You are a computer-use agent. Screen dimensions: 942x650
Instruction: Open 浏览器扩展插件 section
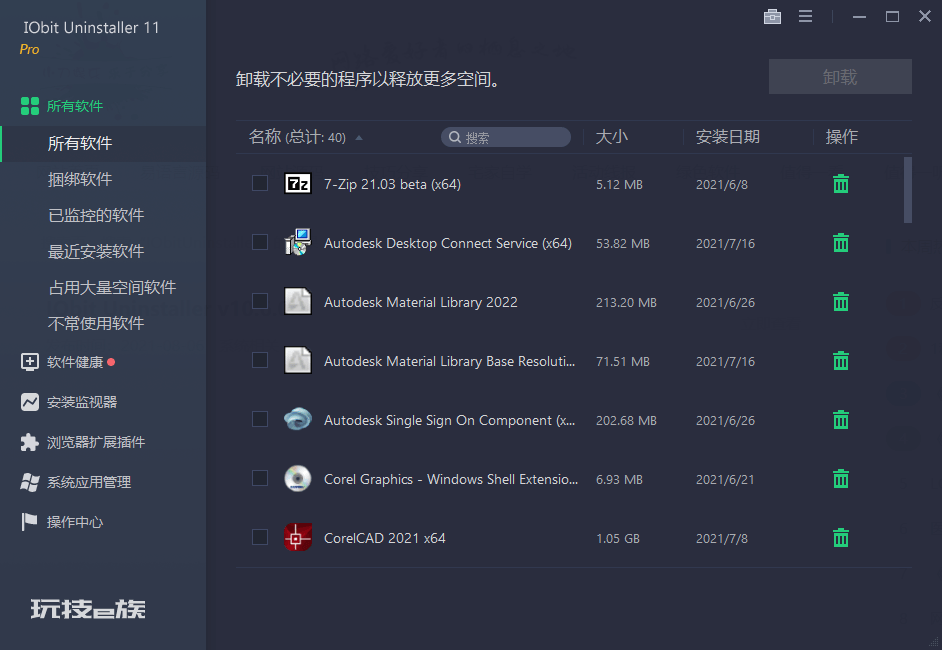pyautogui.click(x=95, y=442)
